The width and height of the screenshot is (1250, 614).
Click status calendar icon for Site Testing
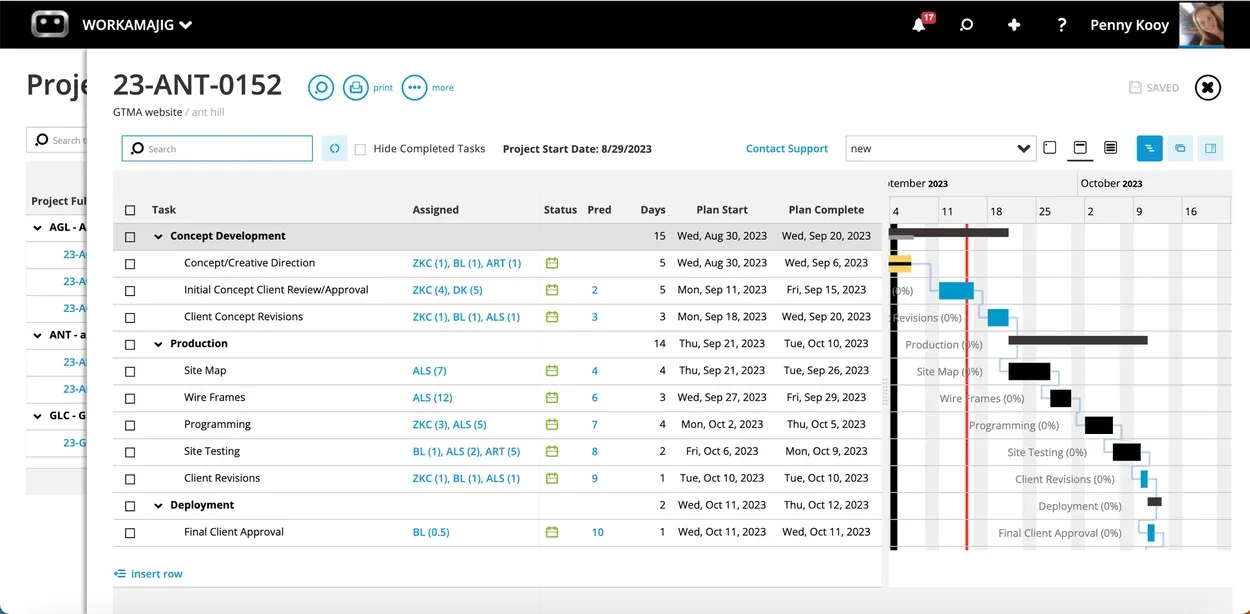tap(552, 452)
